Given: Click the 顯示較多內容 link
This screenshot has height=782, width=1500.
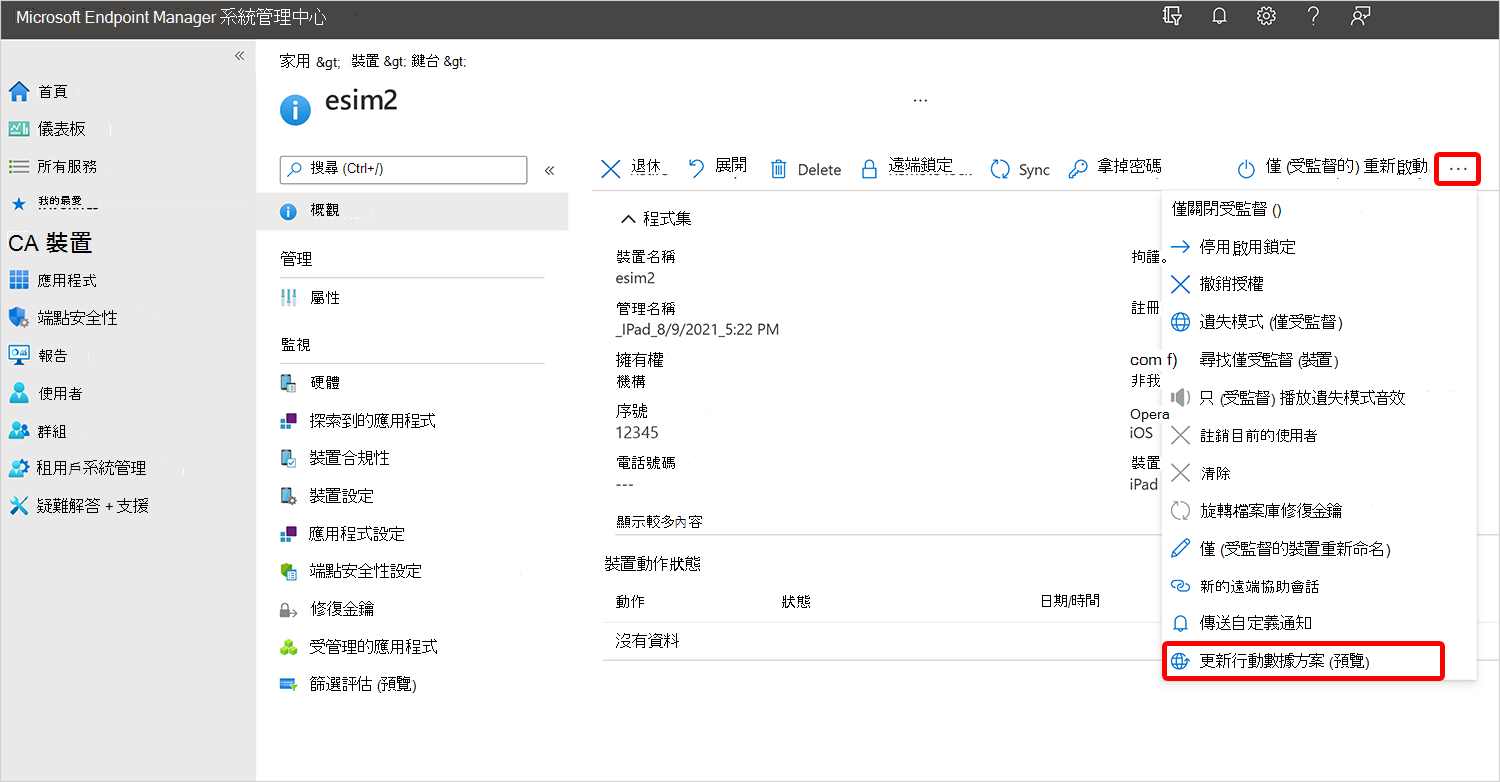Looking at the screenshot, I should [659, 522].
